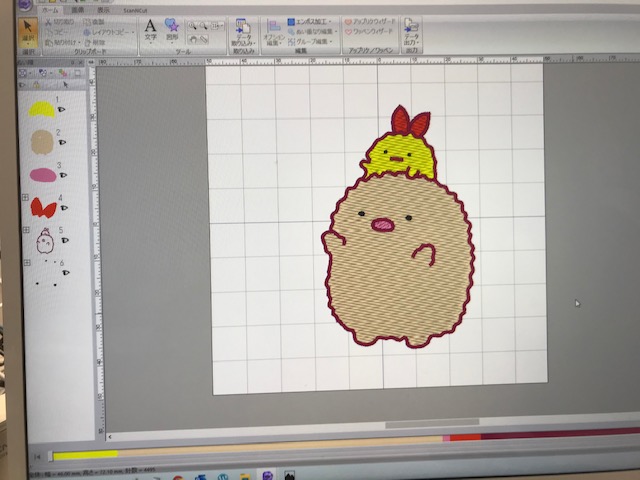
Task: Click the rewind to start button in stitch simulator
Action: click(x=37, y=456)
